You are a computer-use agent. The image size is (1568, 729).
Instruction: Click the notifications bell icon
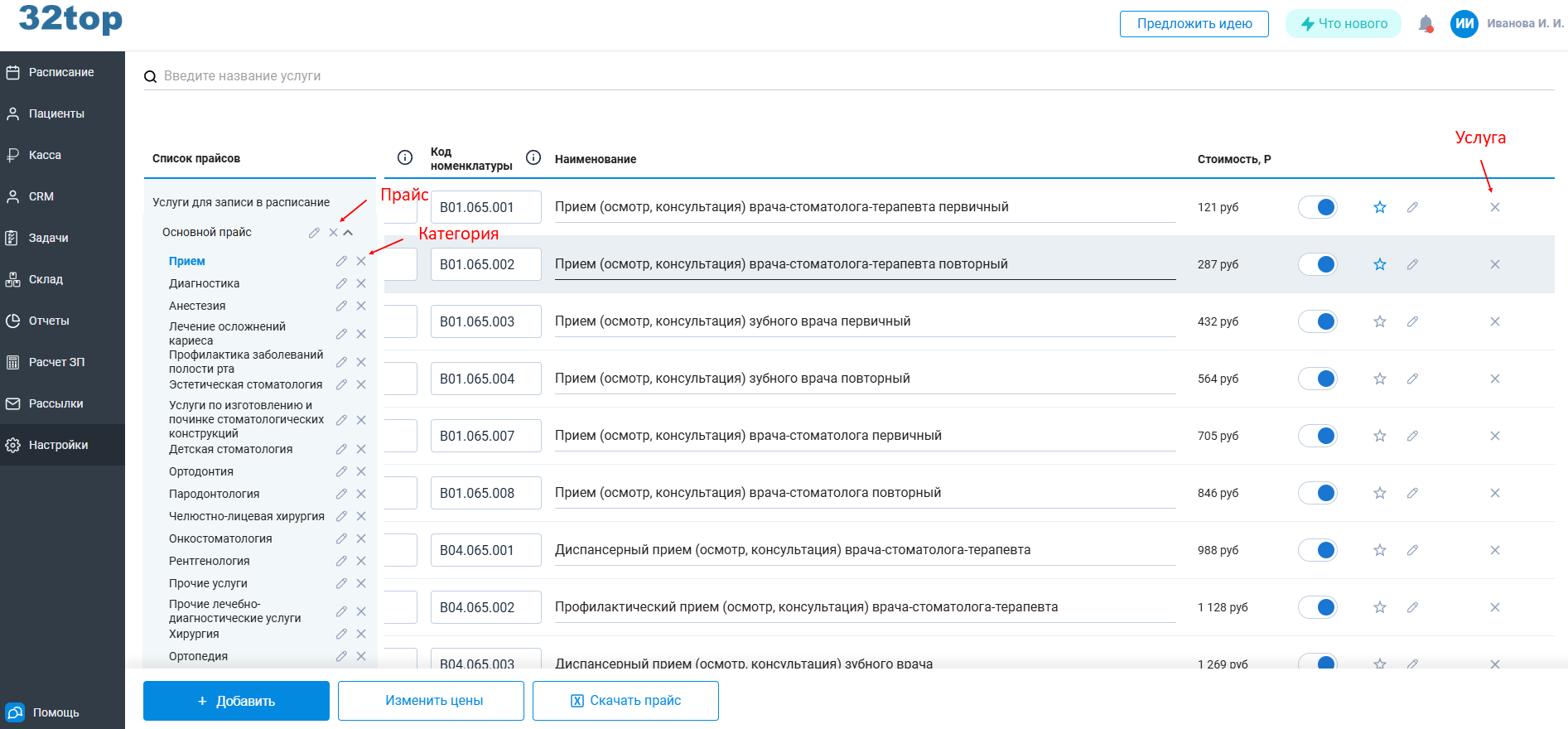(1425, 24)
